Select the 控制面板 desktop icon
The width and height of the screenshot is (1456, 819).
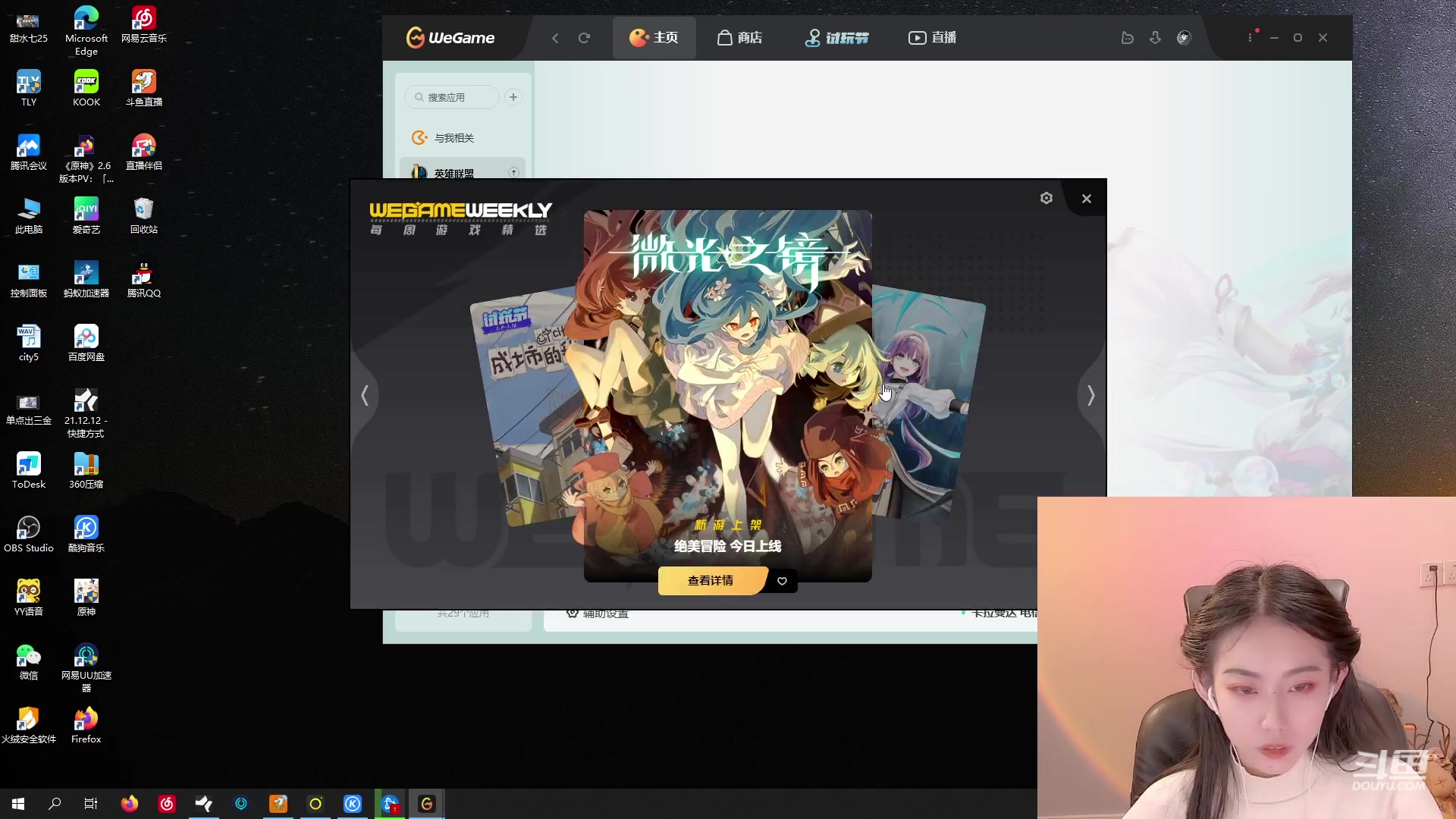29,279
